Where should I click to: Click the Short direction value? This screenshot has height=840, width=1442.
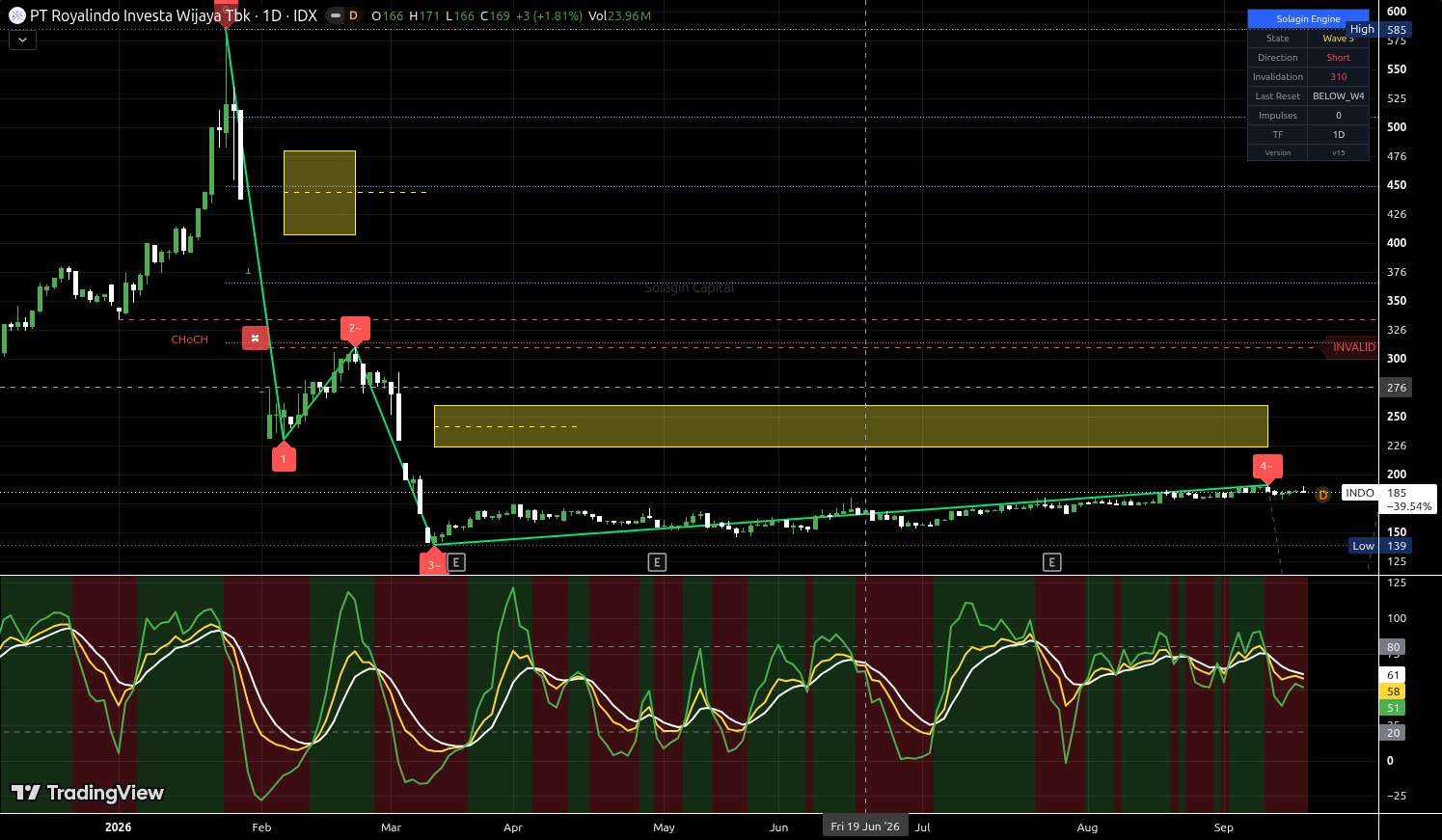[x=1339, y=58]
